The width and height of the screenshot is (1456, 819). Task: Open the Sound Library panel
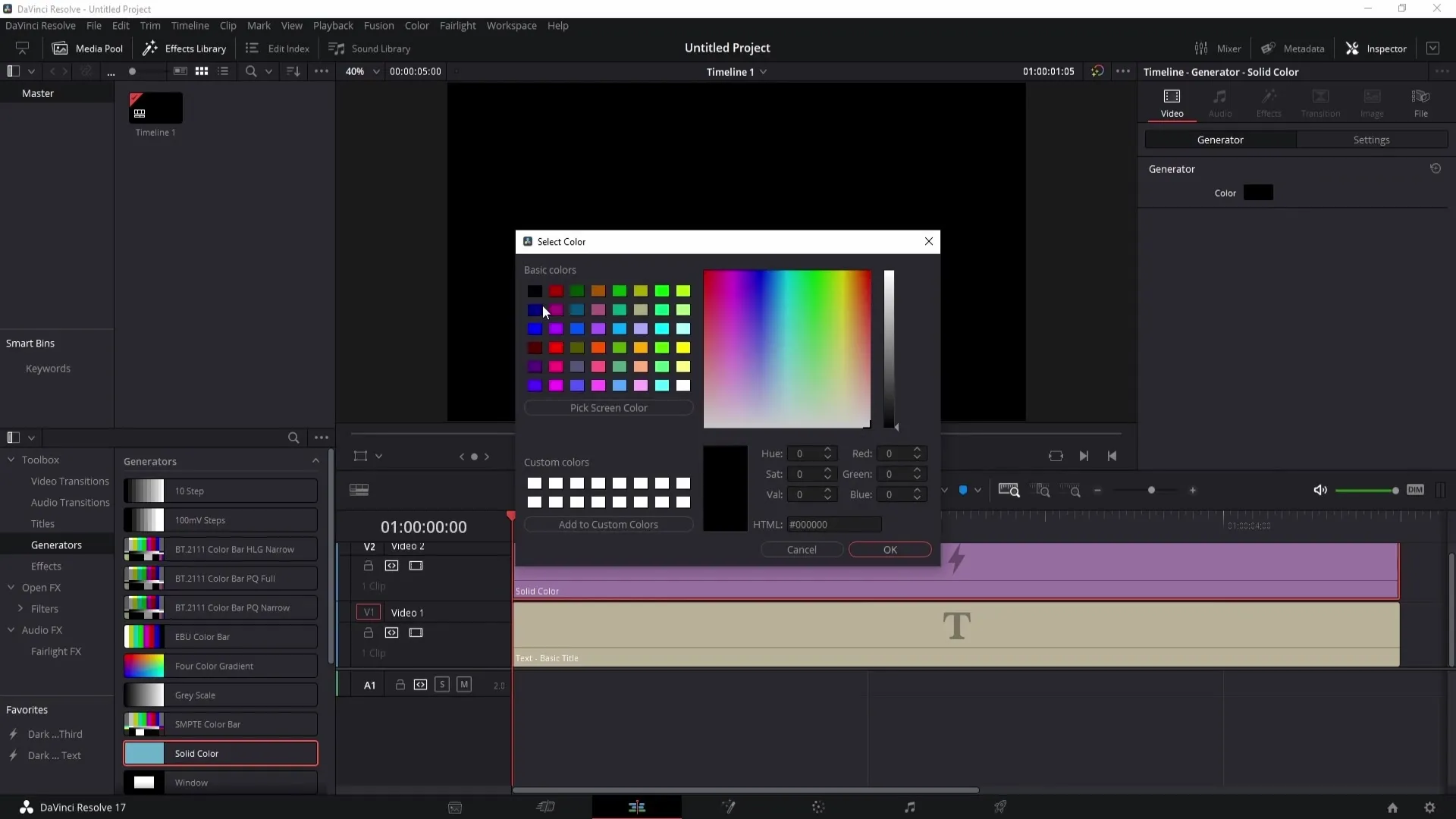coord(369,49)
